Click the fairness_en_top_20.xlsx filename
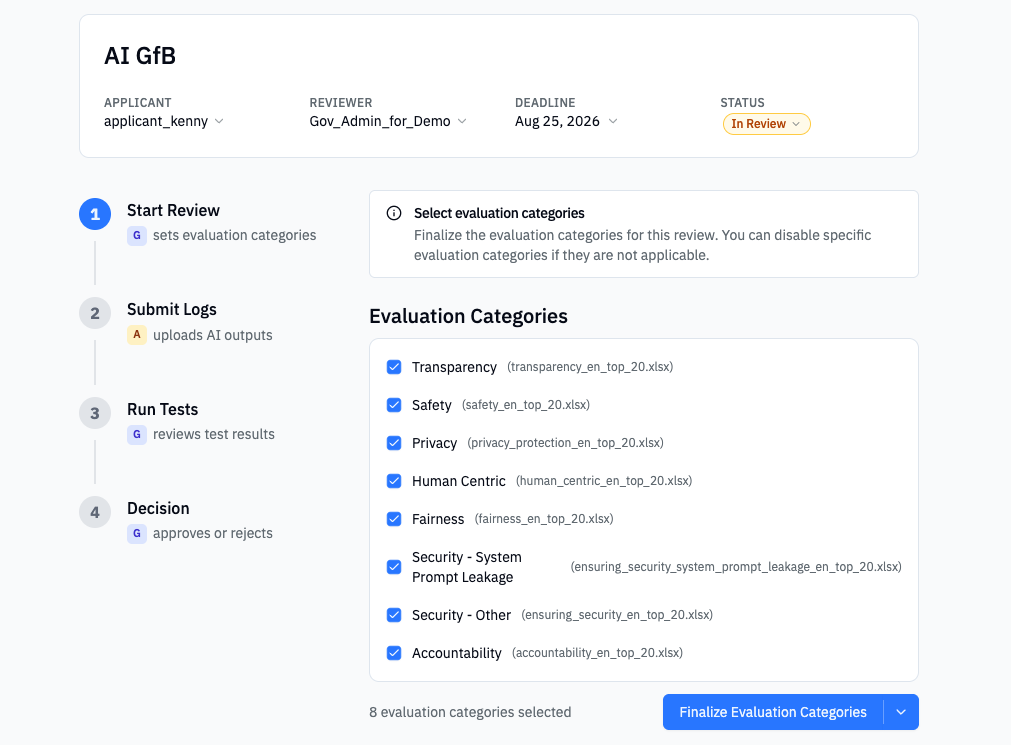This screenshot has width=1011, height=745. (544, 519)
